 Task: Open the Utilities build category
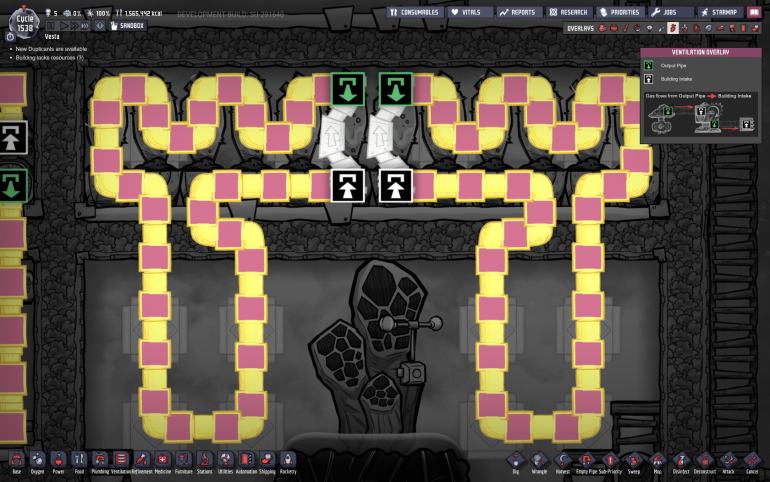(x=225, y=463)
